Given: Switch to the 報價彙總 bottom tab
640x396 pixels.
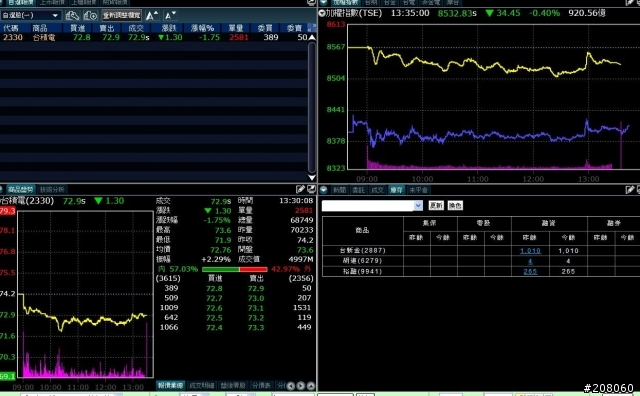Looking at the screenshot, I should click(170, 386).
